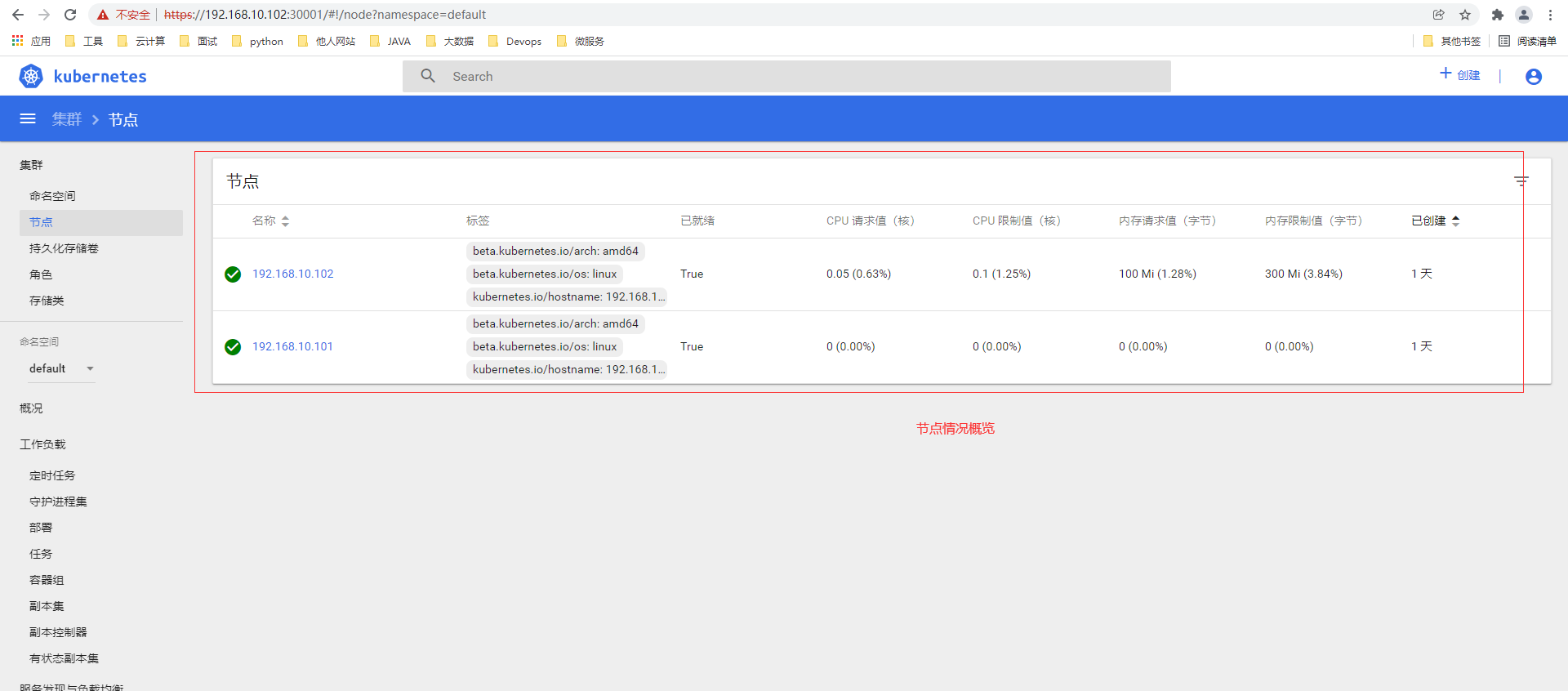Toggle the hamburger navigation menu

click(28, 118)
